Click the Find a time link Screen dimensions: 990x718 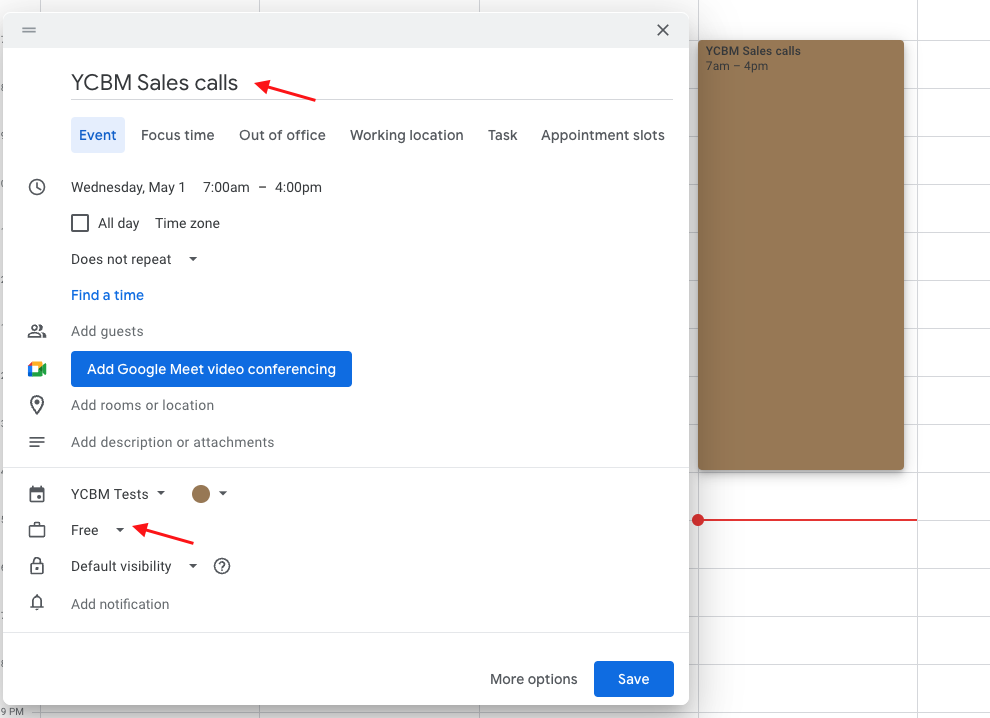coord(107,295)
